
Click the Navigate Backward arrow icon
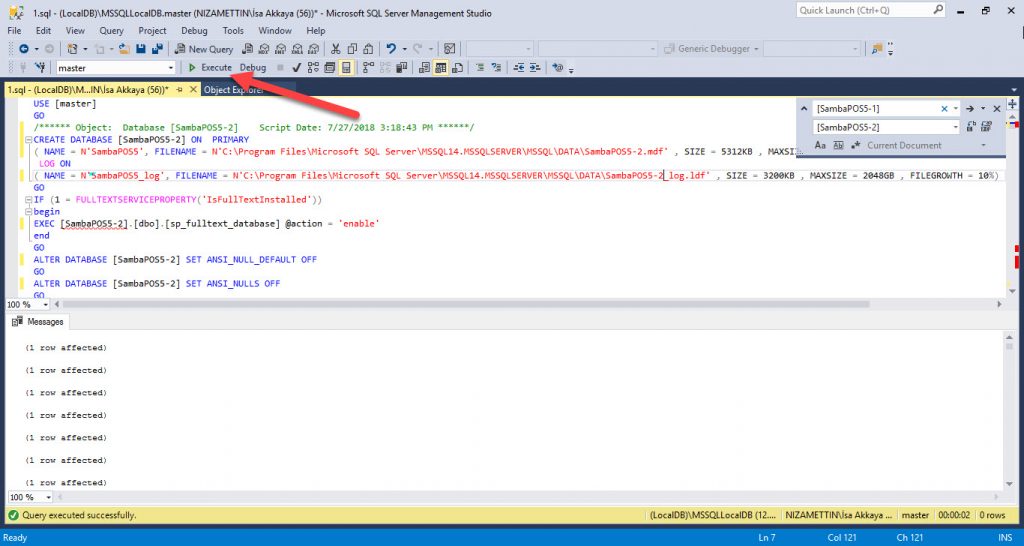coord(24,49)
